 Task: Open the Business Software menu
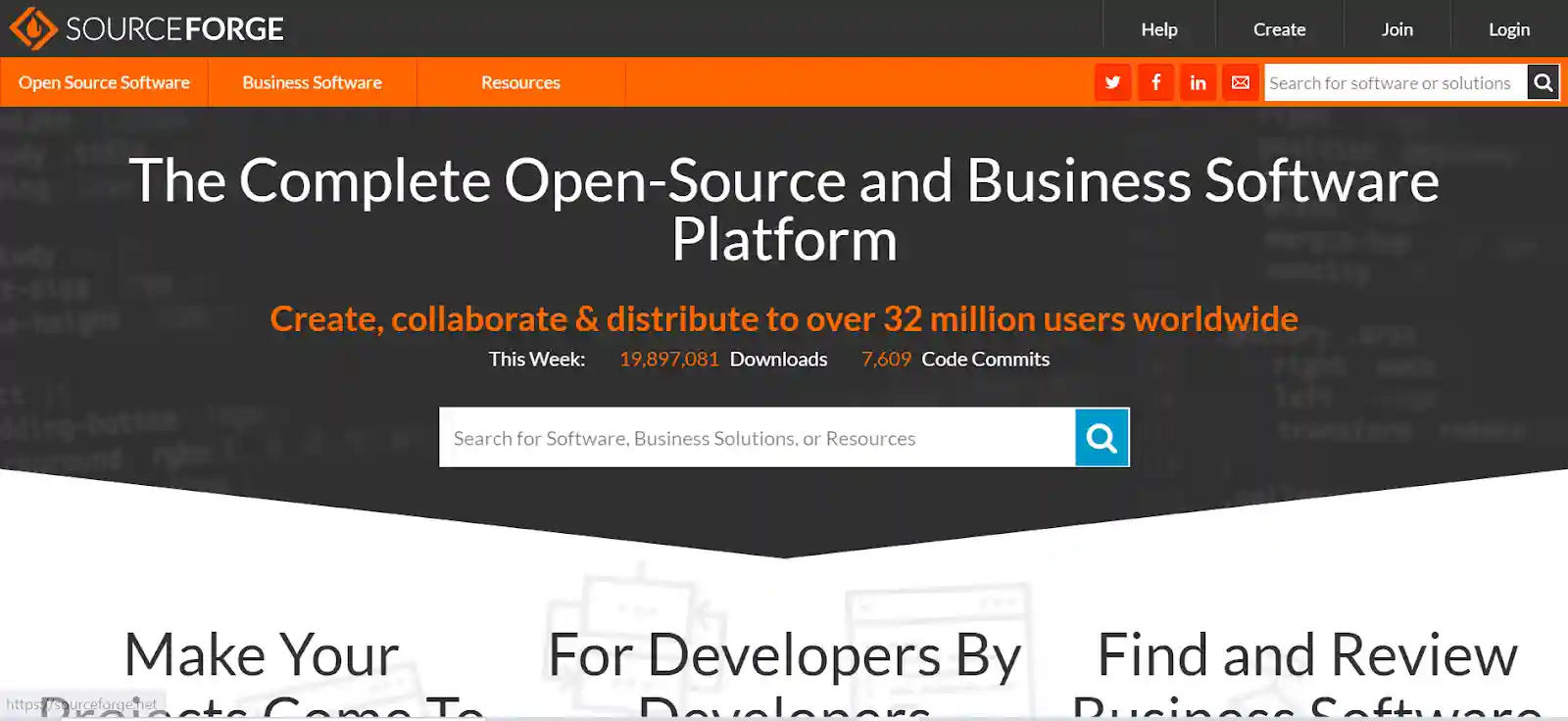click(x=313, y=82)
